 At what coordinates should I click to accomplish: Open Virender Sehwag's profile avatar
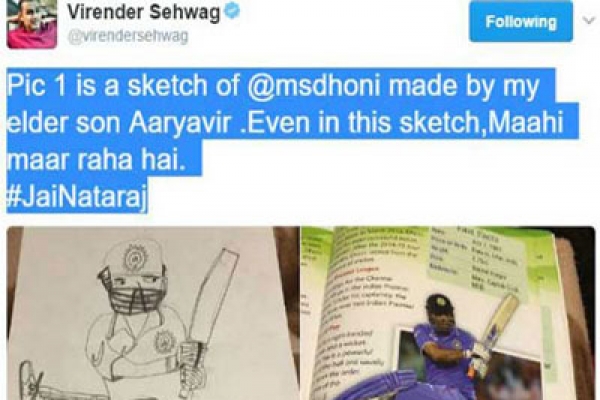point(32,24)
